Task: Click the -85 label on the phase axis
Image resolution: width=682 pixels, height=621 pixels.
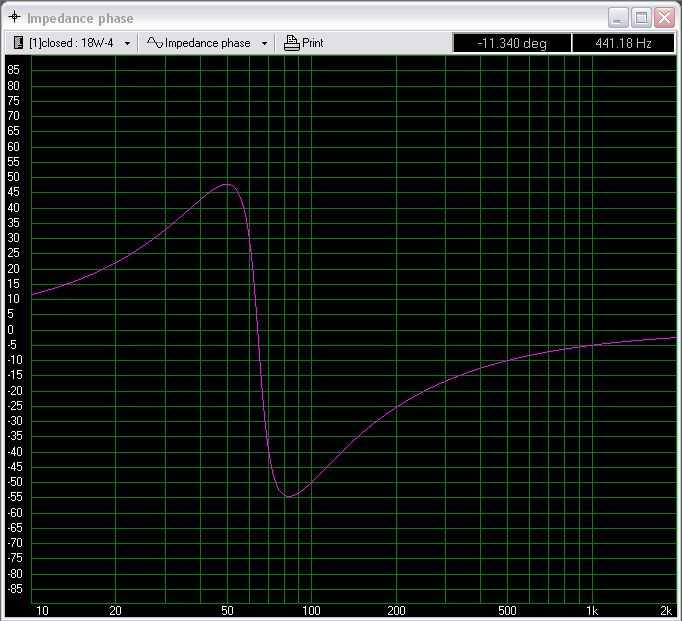Action: (x=15, y=589)
